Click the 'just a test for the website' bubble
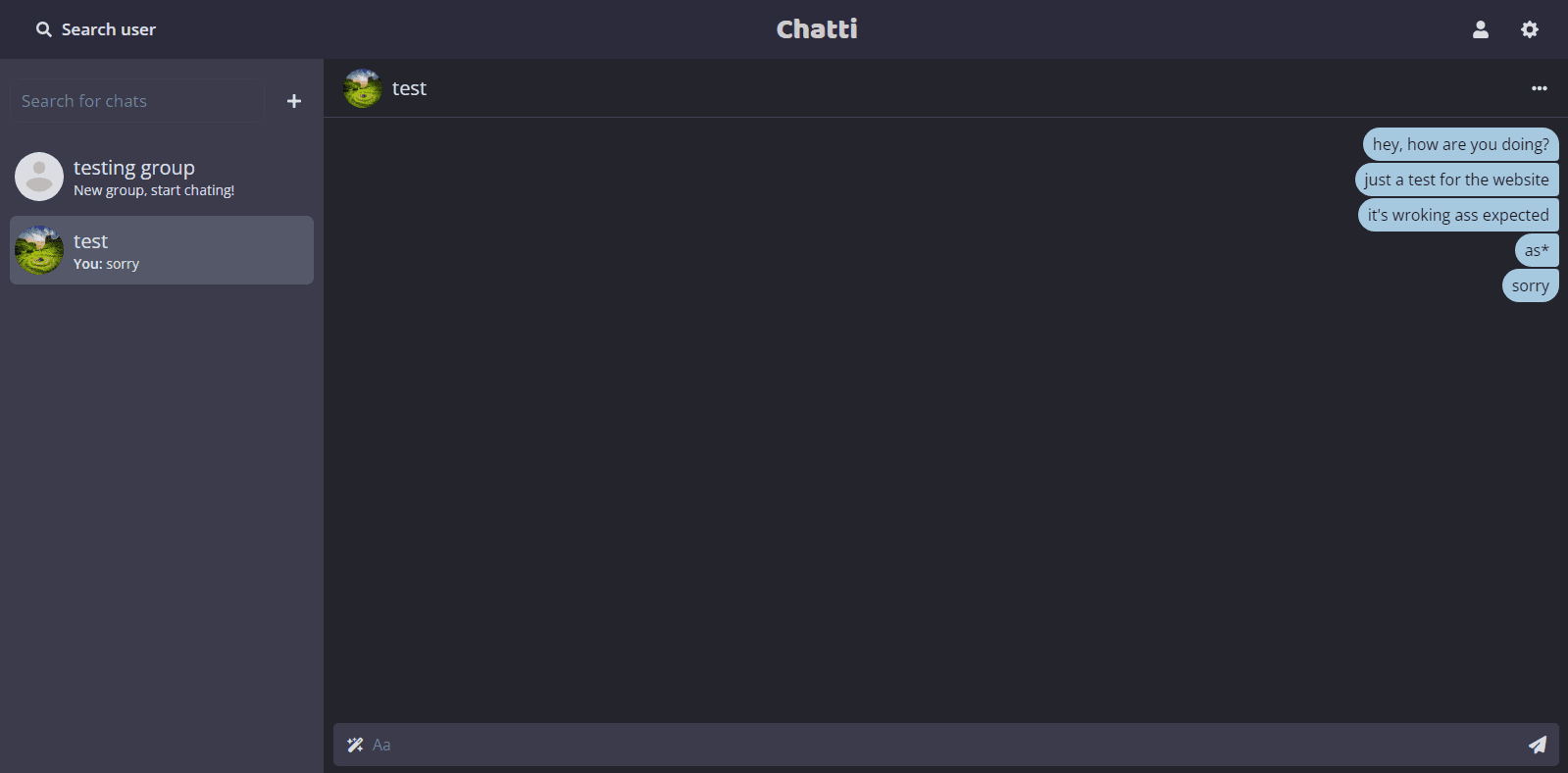Image resolution: width=1568 pixels, height=773 pixels. coord(1456,180)
